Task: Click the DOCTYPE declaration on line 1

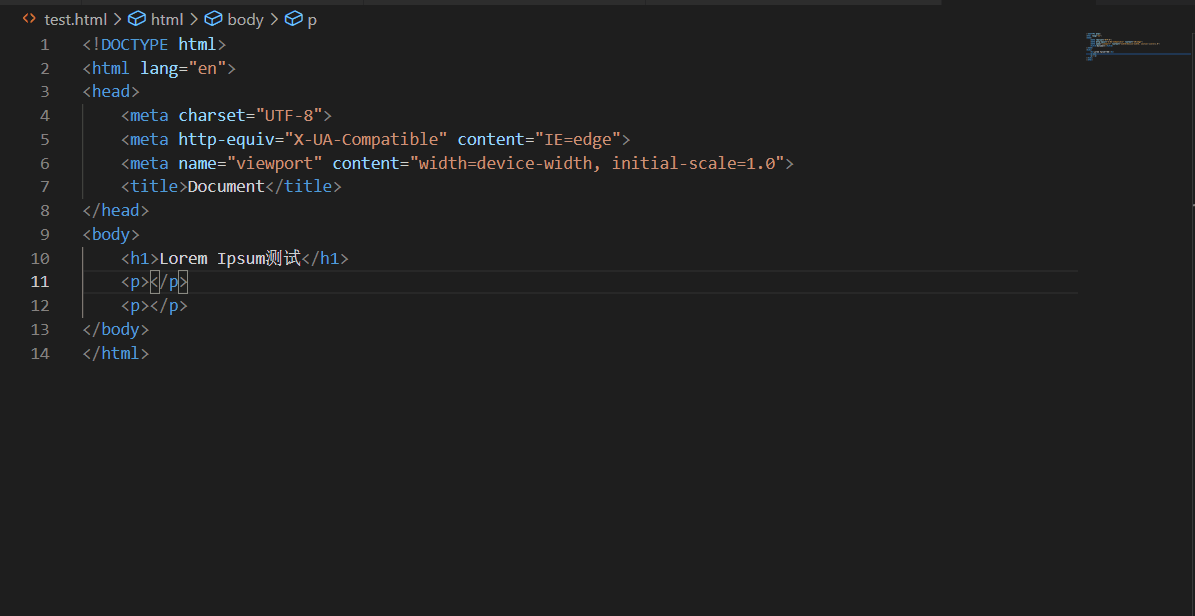Action: (x=135, y=43)
